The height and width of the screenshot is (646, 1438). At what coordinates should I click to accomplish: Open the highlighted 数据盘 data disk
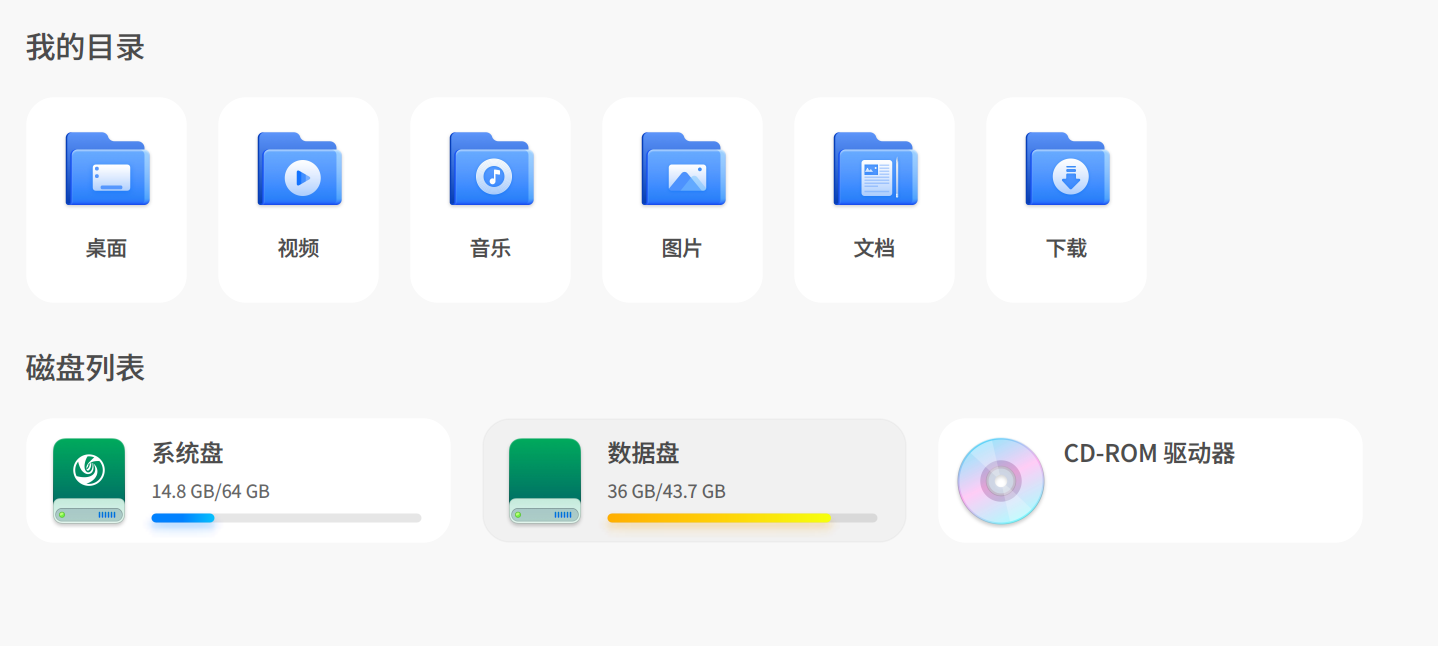click(x=694, y=480)
